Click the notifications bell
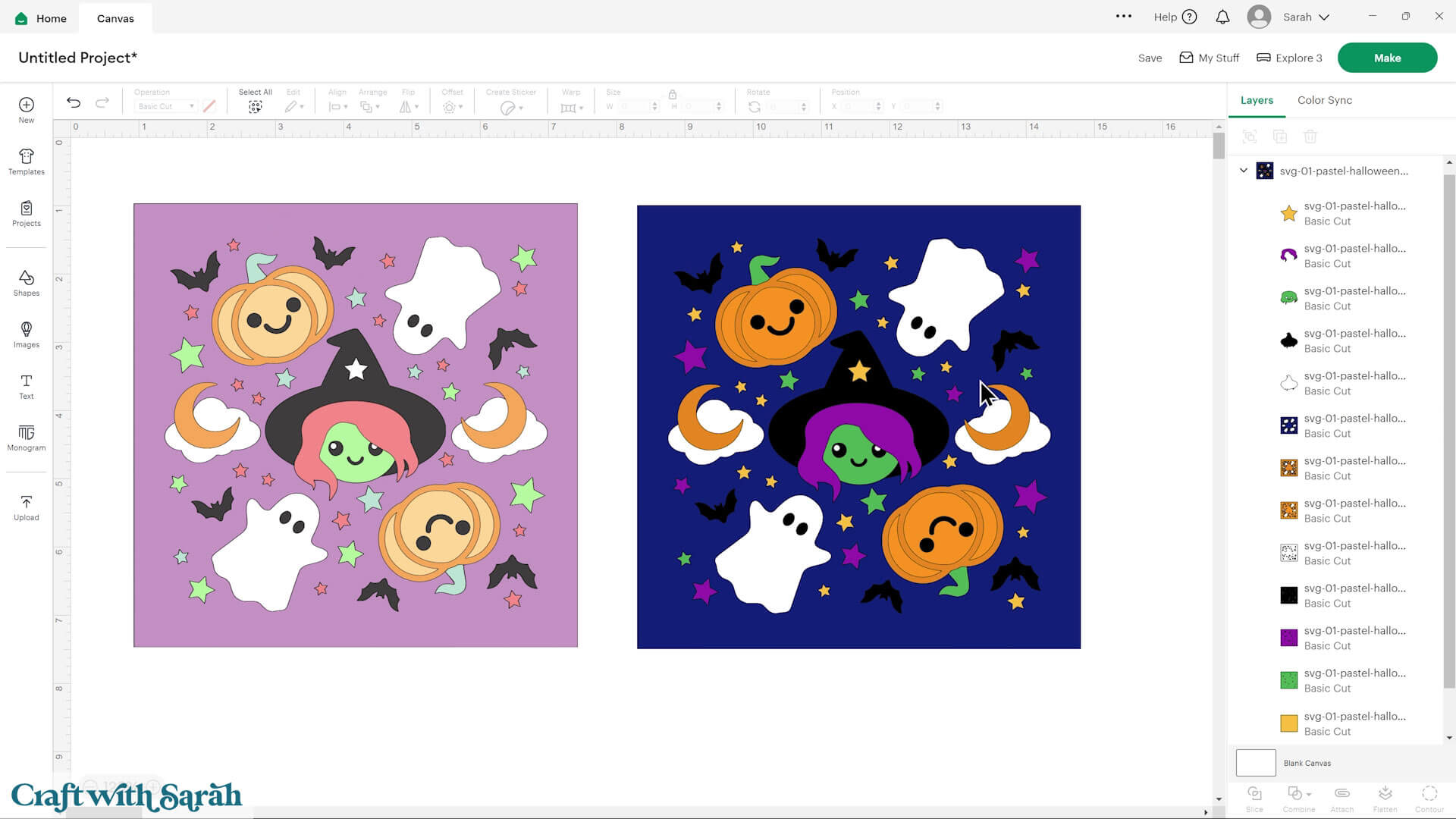 click(1222, 17)
